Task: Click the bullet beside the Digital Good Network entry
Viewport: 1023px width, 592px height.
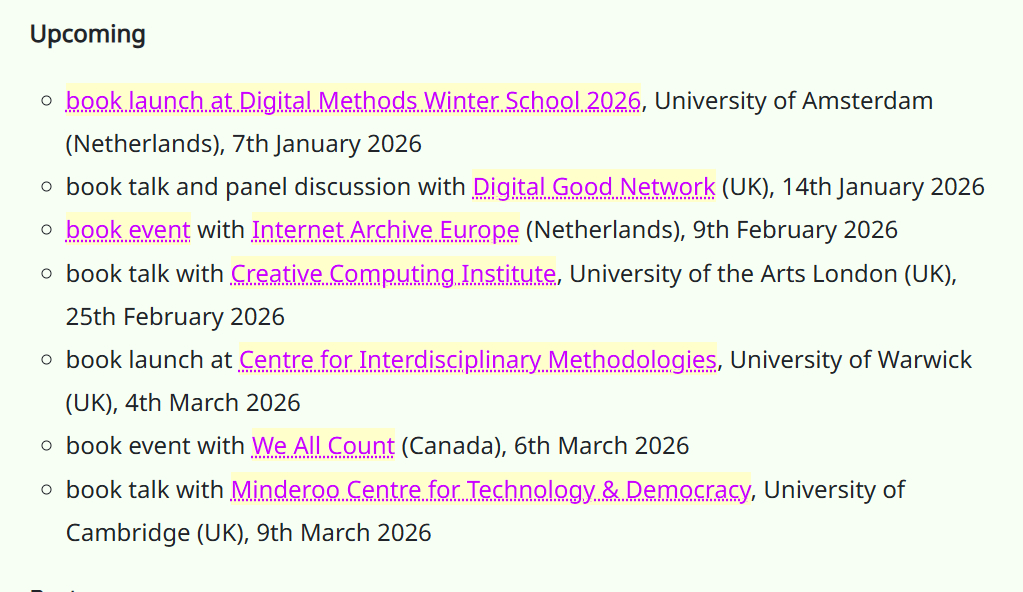Action: (x=46, y=187)
